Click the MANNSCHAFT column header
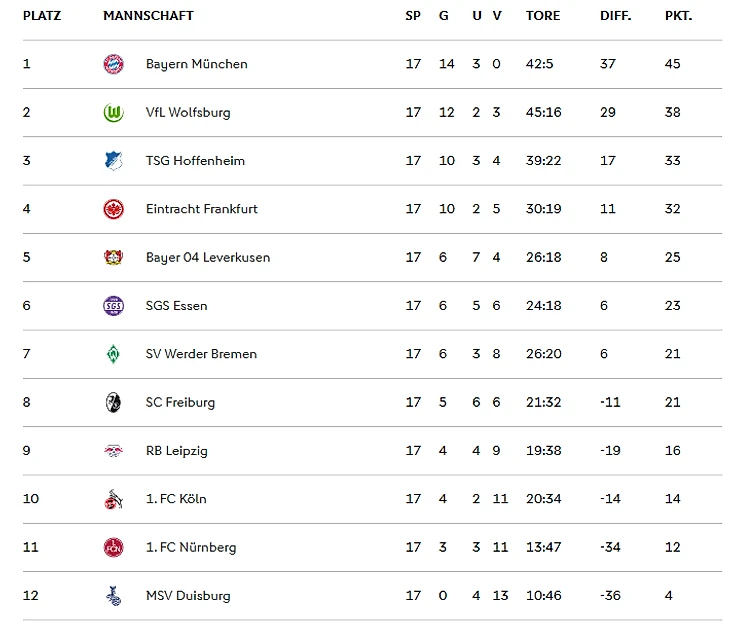The width and height of the screenshot is (730, 634). (148, 16)
